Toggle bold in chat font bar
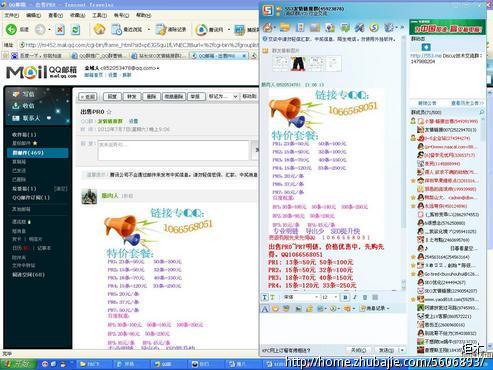 pyautogui.click(x=345, y=297)
